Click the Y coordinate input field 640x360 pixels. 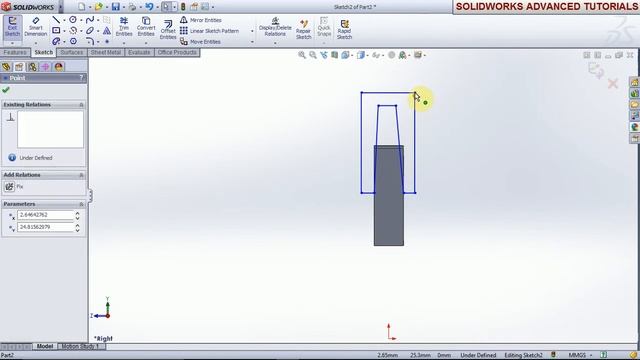45,227
